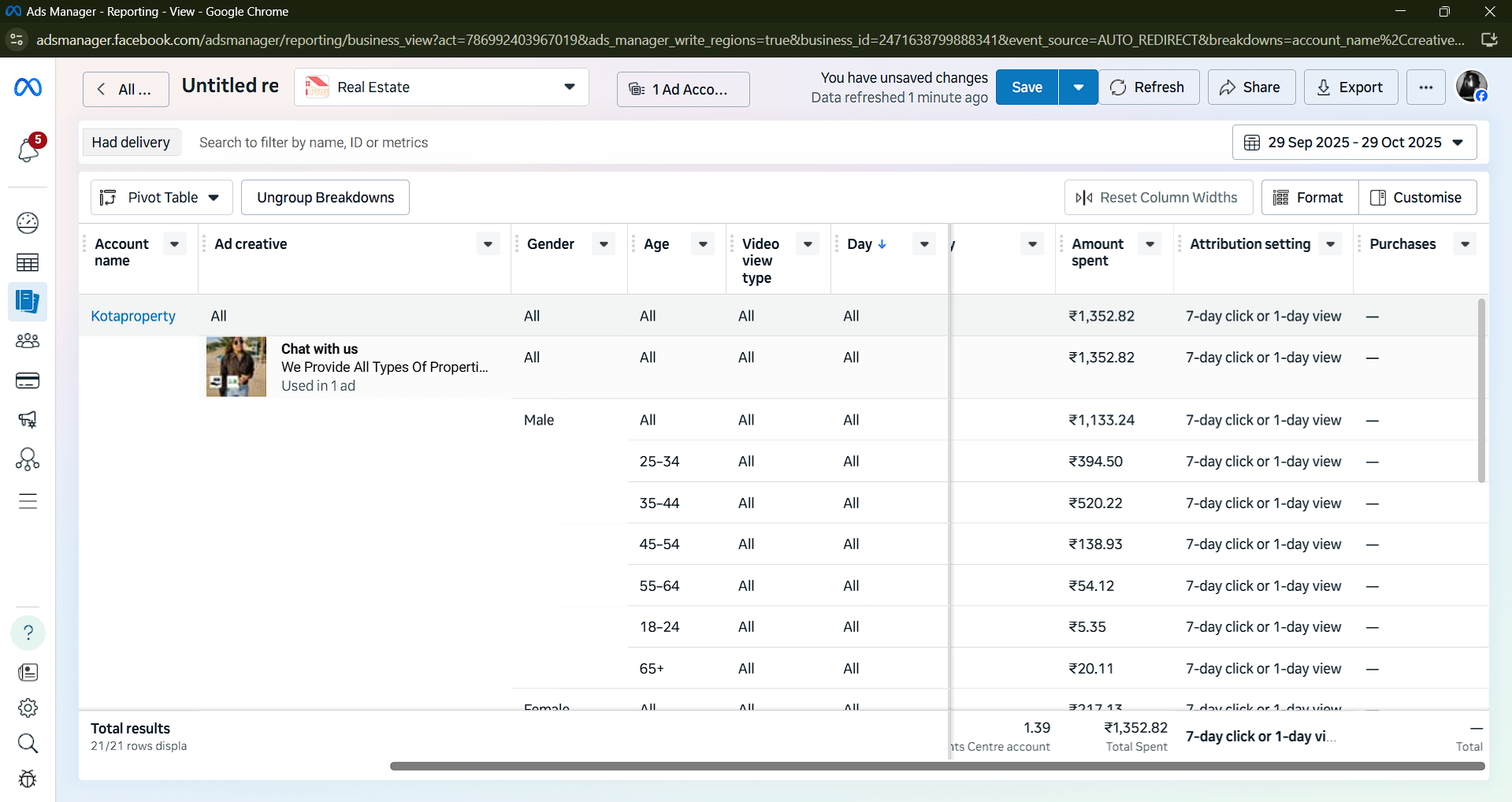
Task: Click the bug report icon
Action: click(28, 779)
